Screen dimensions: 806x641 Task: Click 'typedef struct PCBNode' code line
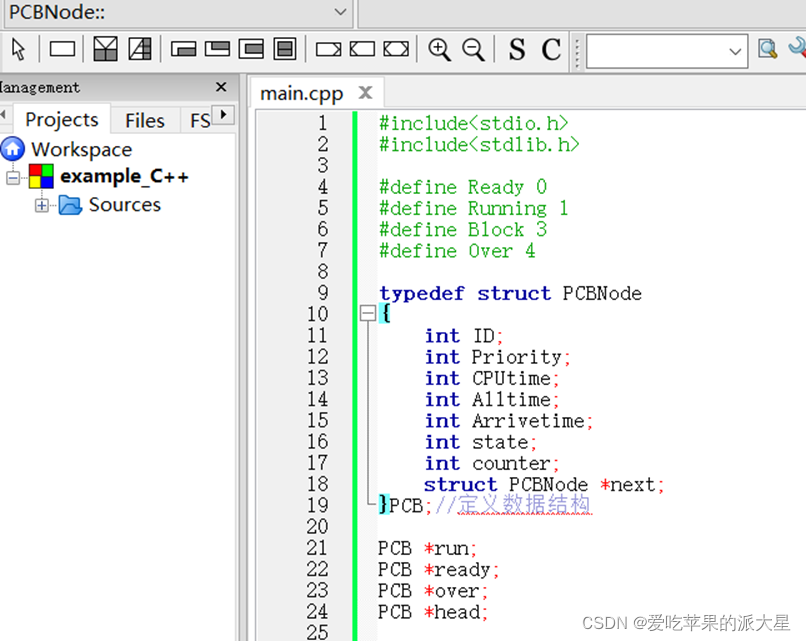[x=510, y=294]
